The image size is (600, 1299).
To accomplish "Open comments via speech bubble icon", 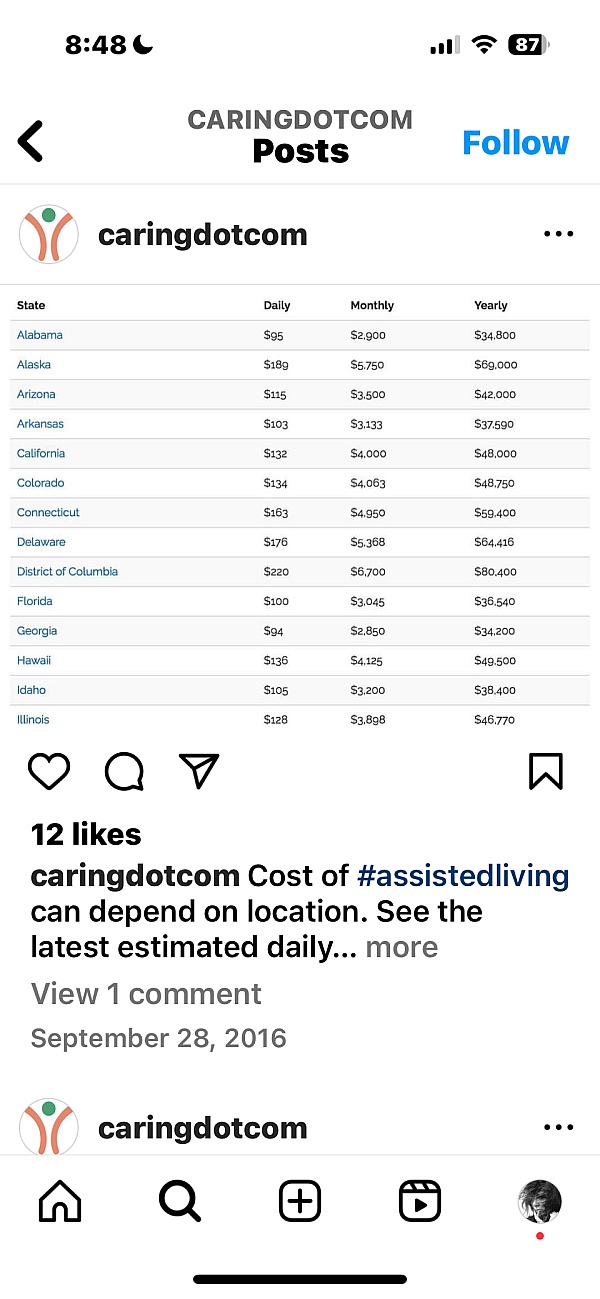I will point(124,771).
